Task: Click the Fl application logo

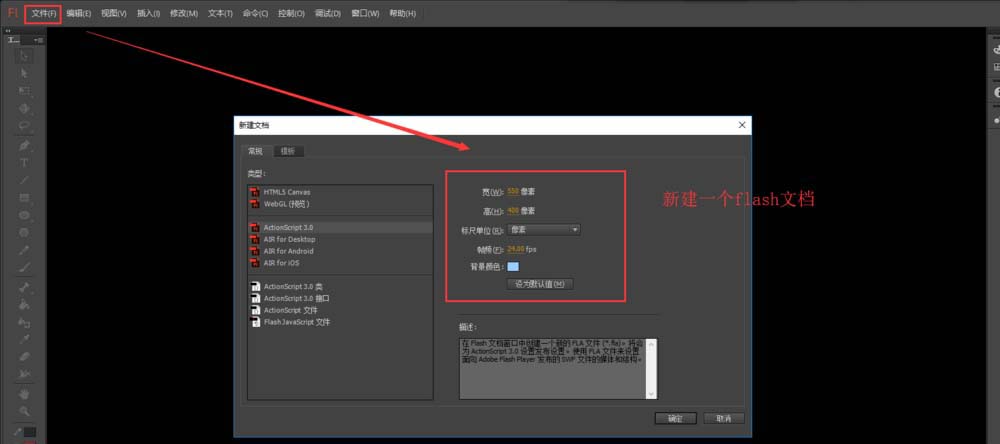Action: (13, 13)
